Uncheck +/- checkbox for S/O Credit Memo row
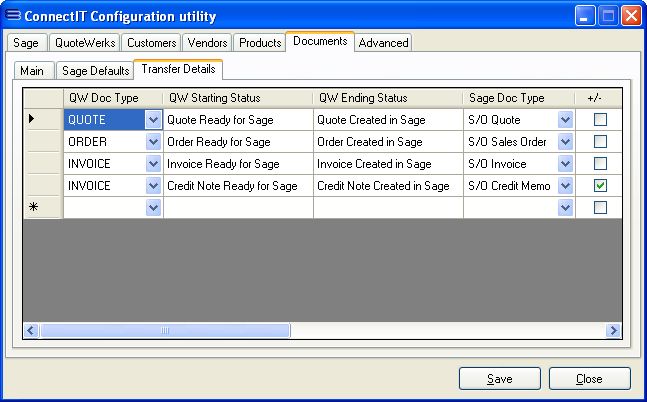This screenshot has width=647, height=402. click(600, 185)
